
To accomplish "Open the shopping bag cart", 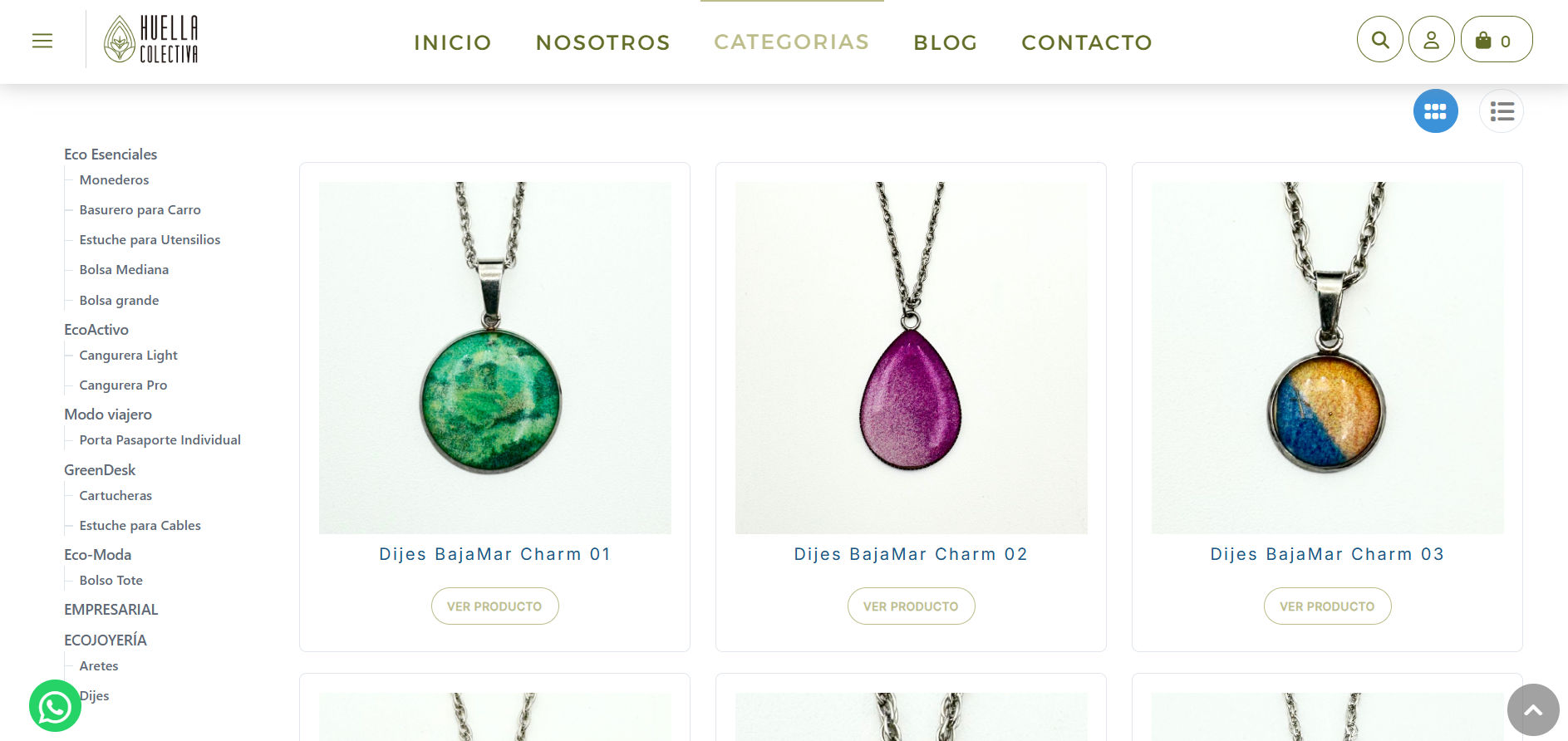I will click(1497, 39).
